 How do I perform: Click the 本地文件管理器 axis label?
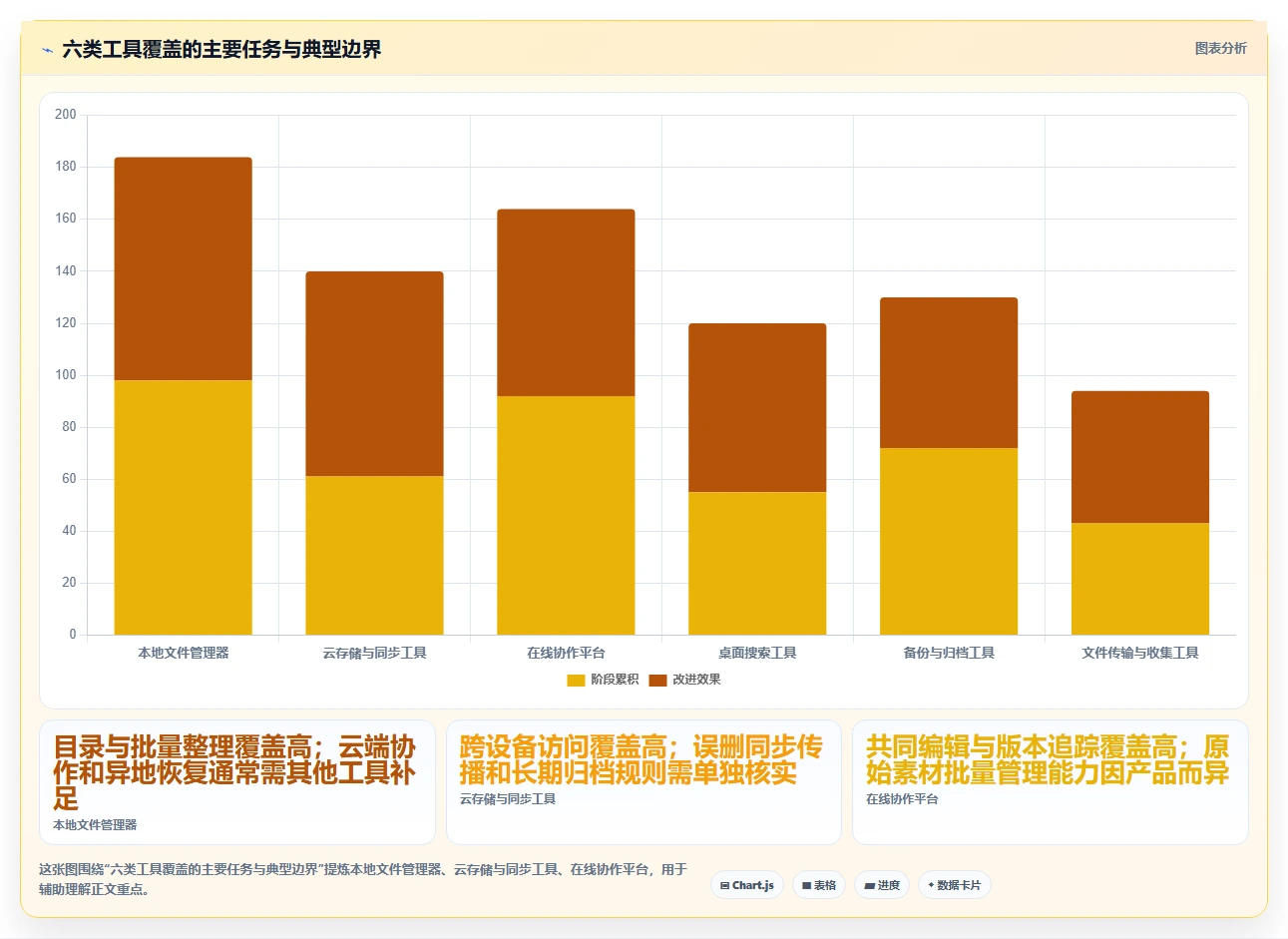(184, 653)
